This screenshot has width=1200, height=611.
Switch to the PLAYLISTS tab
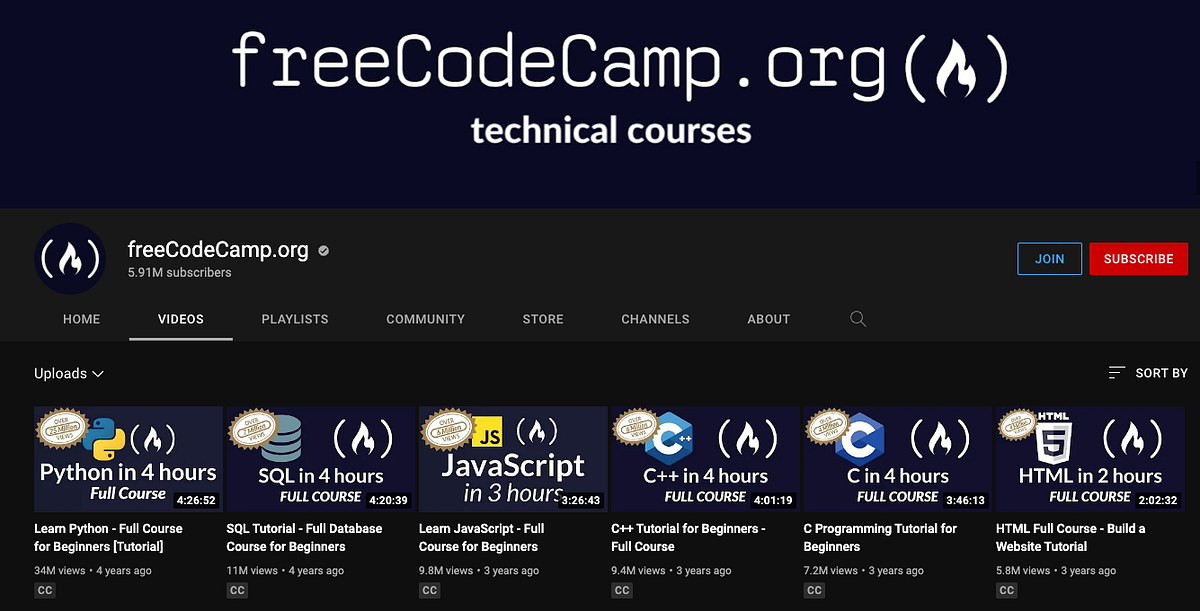(x=295, y=318)
